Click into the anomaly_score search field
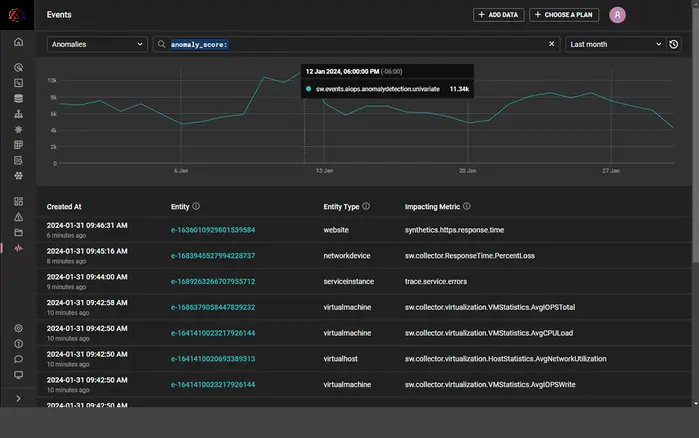This screenshot has height=438, width=699. pos(357,44)
